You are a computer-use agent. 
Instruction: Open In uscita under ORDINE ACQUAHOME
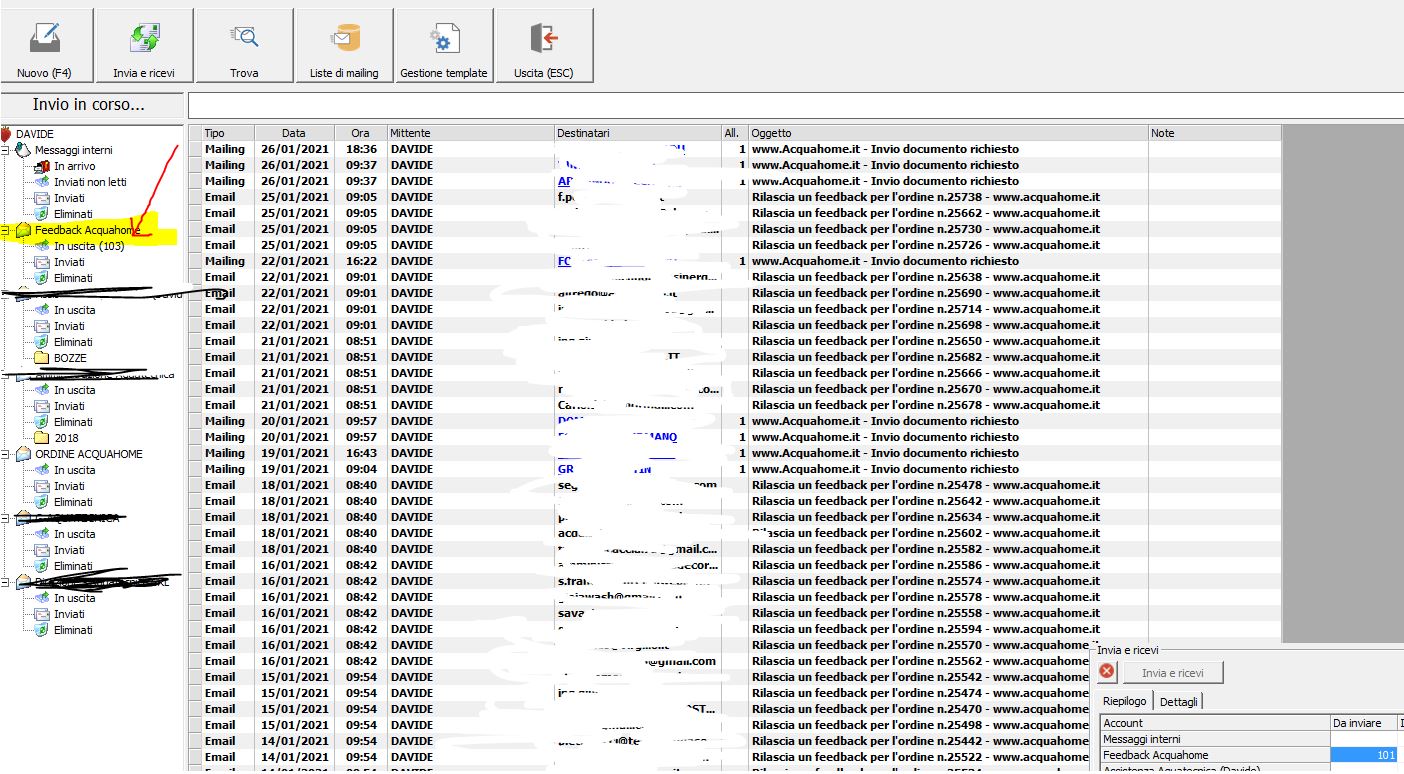(x=75, y=470)
